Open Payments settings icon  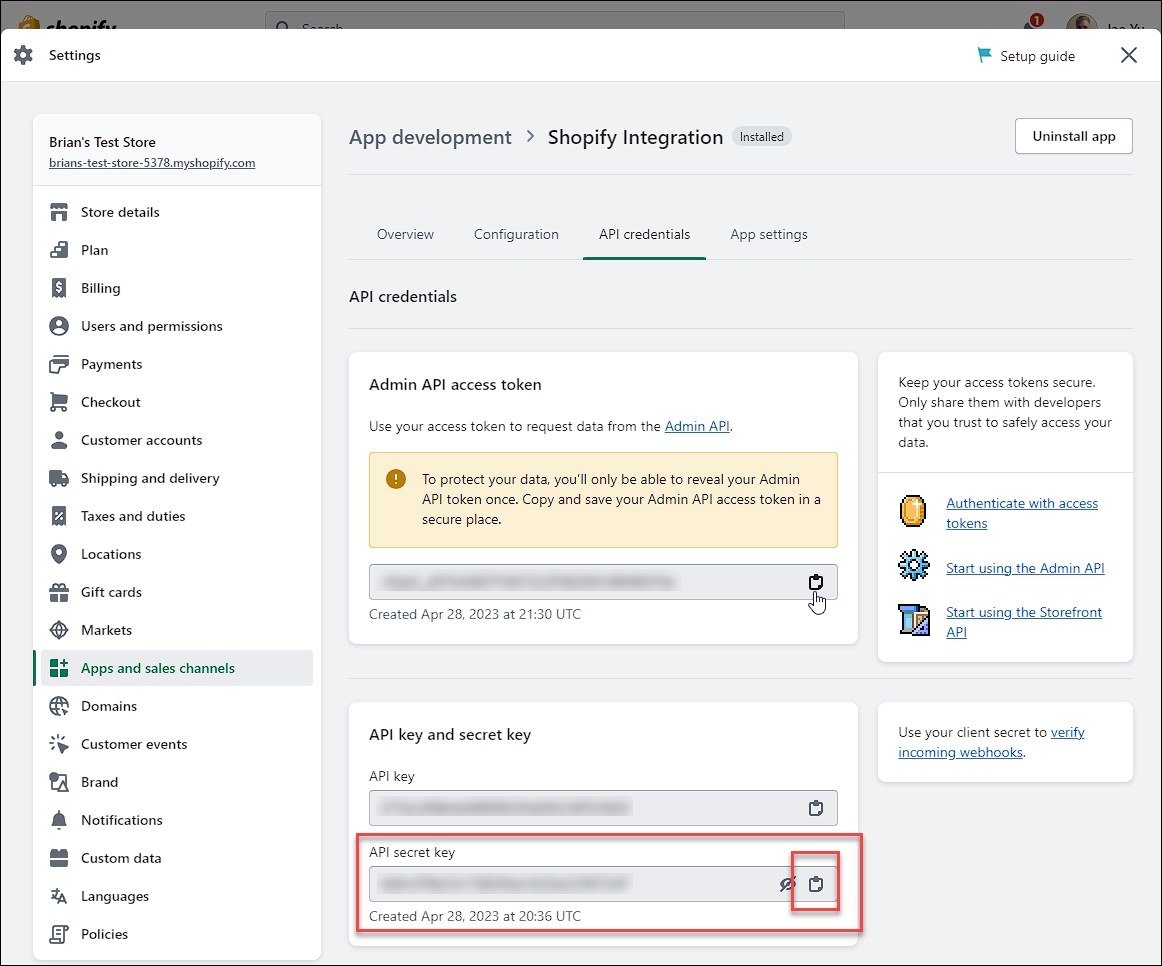(x=59, y=364)
